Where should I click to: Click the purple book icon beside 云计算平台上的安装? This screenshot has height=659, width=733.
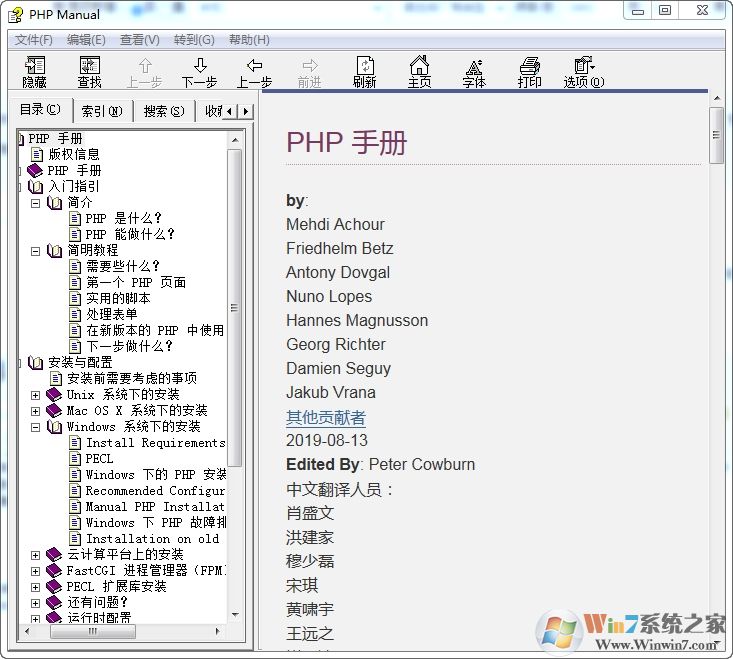pyautogui.click(x=54, y=555)
